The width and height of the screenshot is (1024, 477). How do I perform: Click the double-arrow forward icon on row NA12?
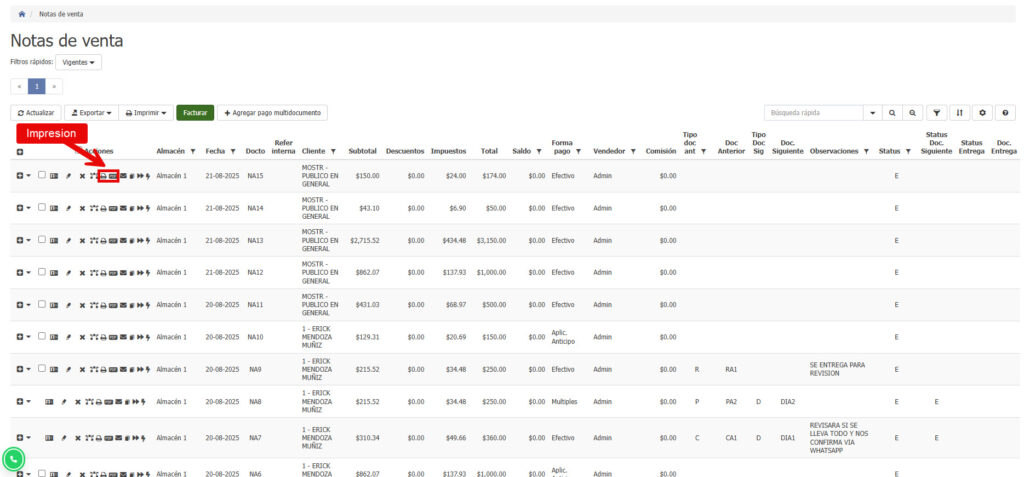(x=140, y=272)
